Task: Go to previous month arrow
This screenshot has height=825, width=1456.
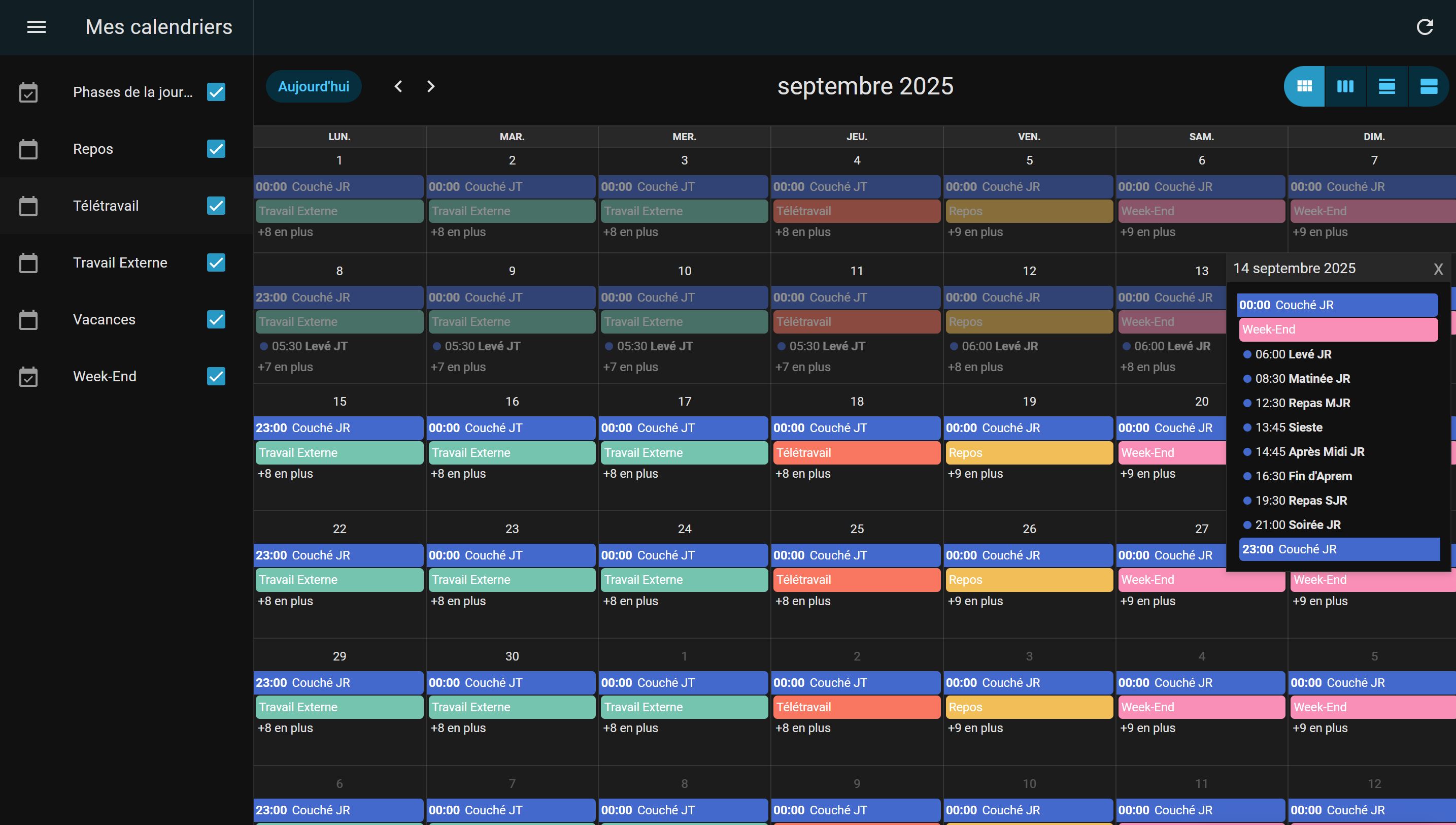Action: [x=398, y=86]
